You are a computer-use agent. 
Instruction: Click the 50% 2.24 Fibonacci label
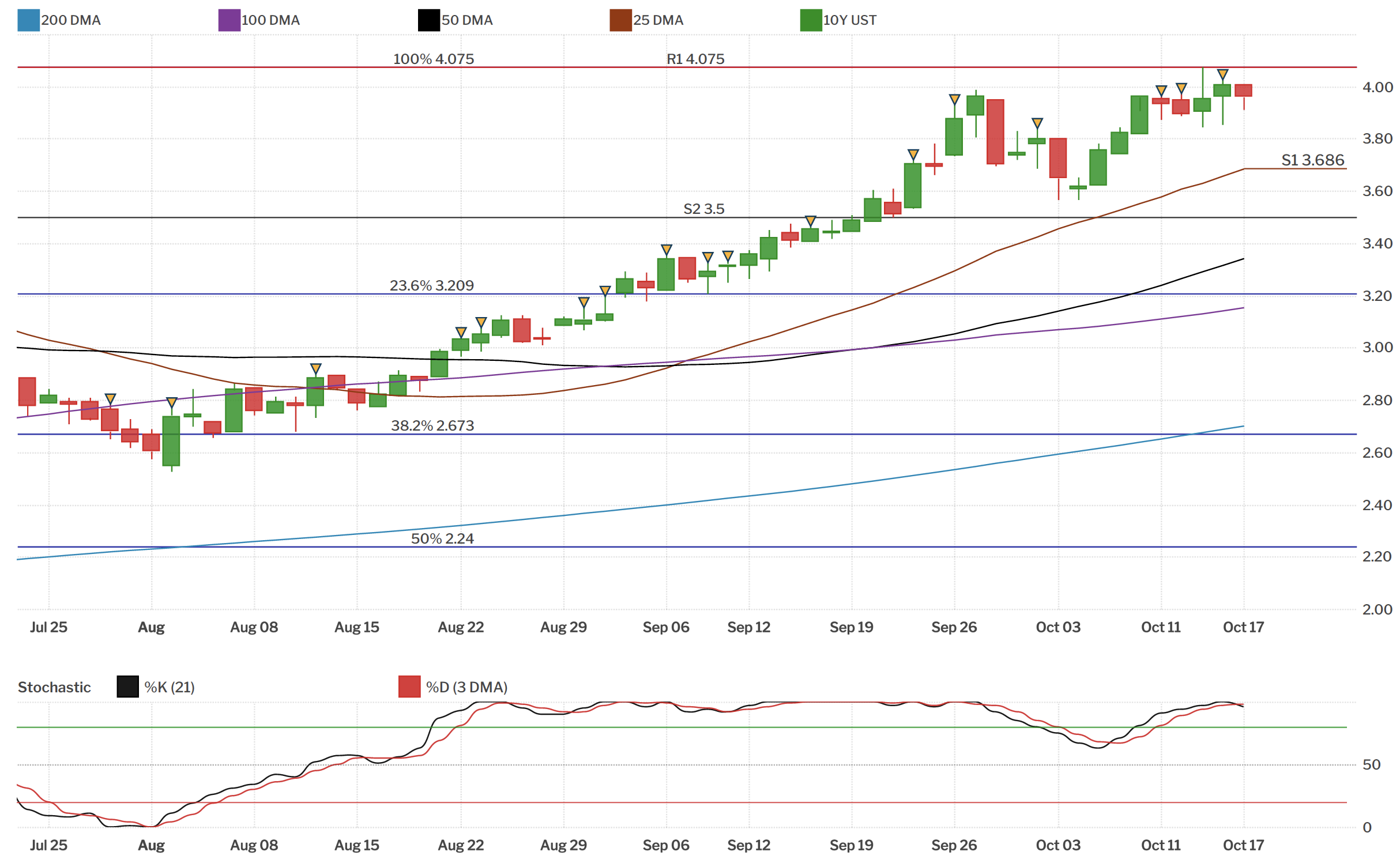(442, 538)
